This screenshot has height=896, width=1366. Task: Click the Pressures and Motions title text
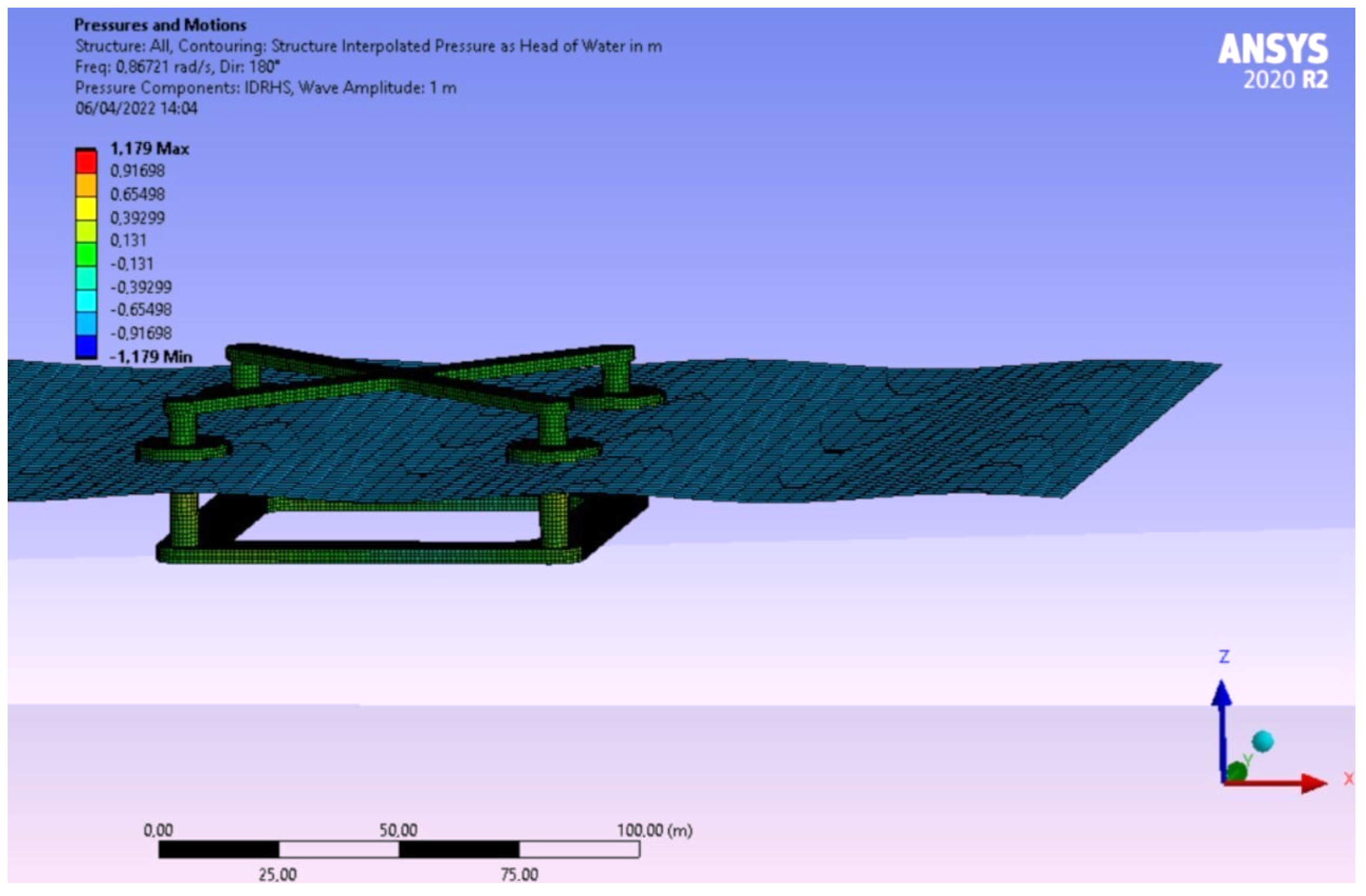[160, 25]
